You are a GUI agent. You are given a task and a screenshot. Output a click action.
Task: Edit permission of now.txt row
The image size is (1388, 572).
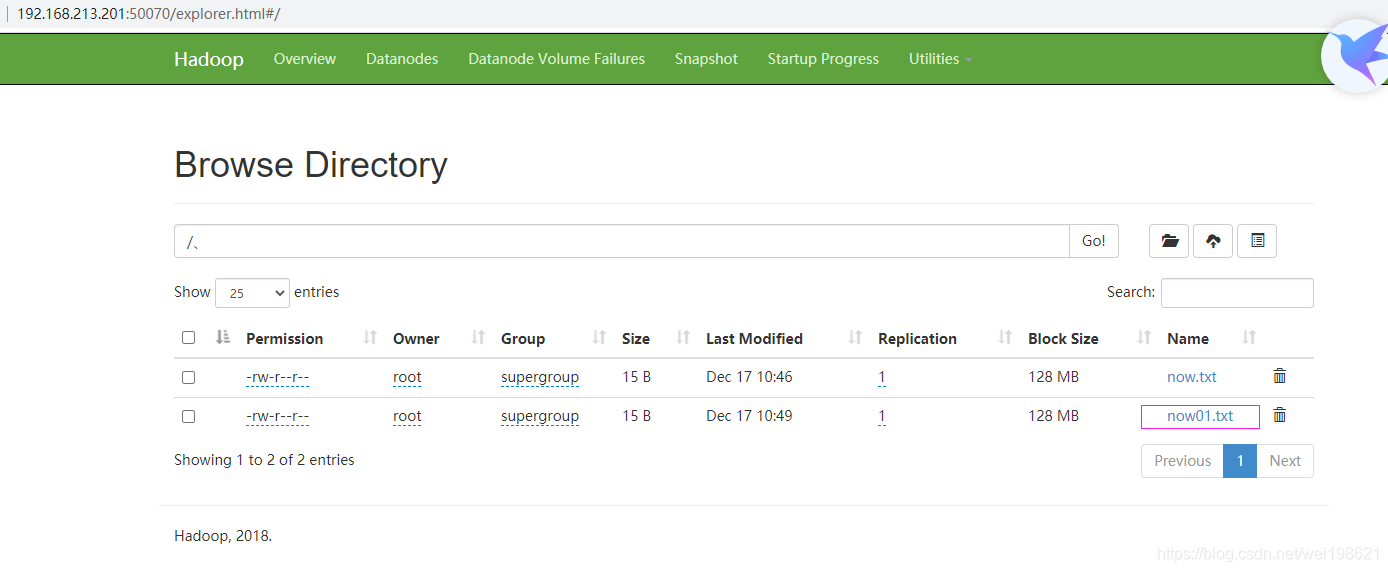click(277, 377)
